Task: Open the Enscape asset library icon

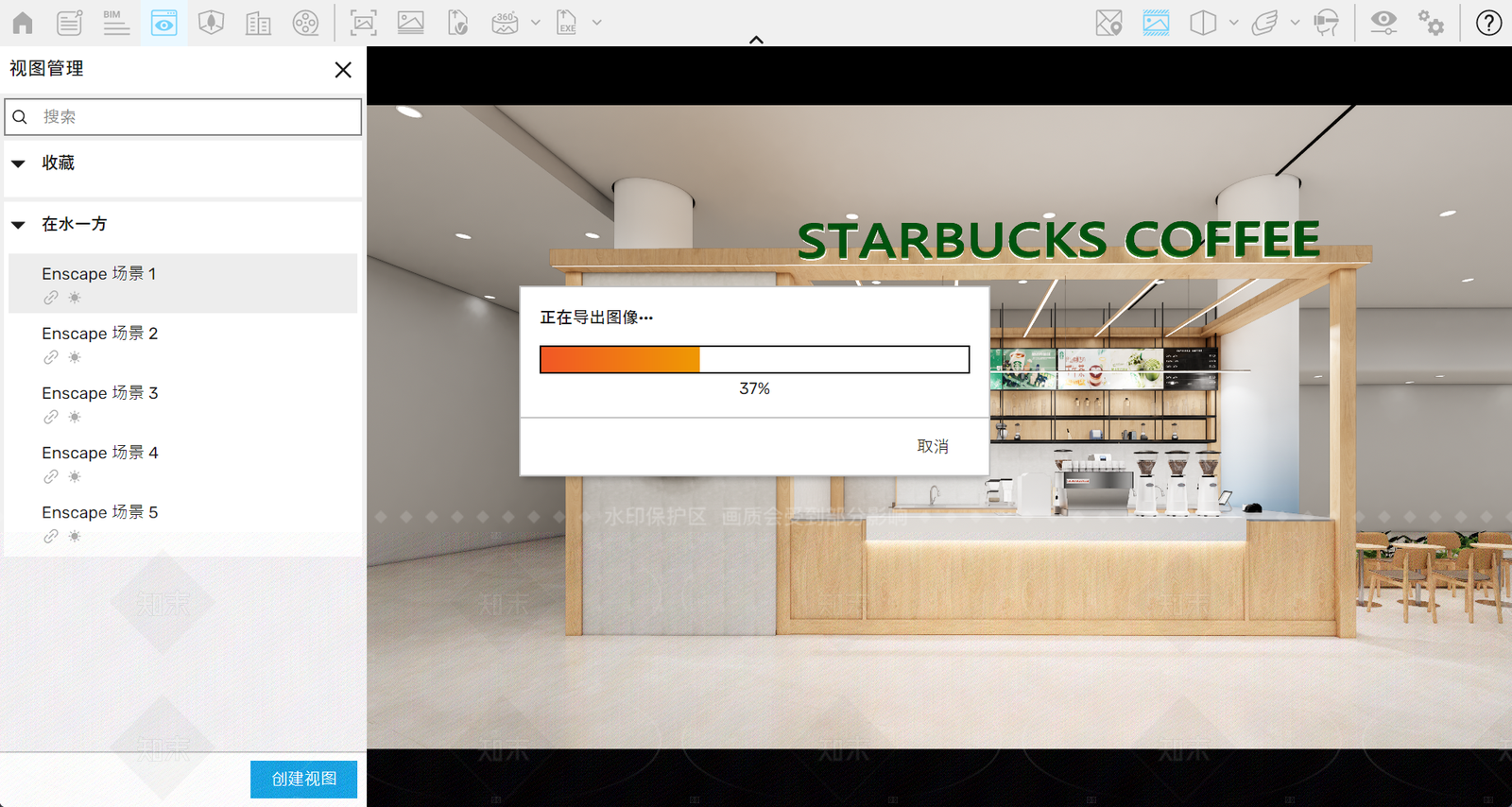Action: point(211,23)
